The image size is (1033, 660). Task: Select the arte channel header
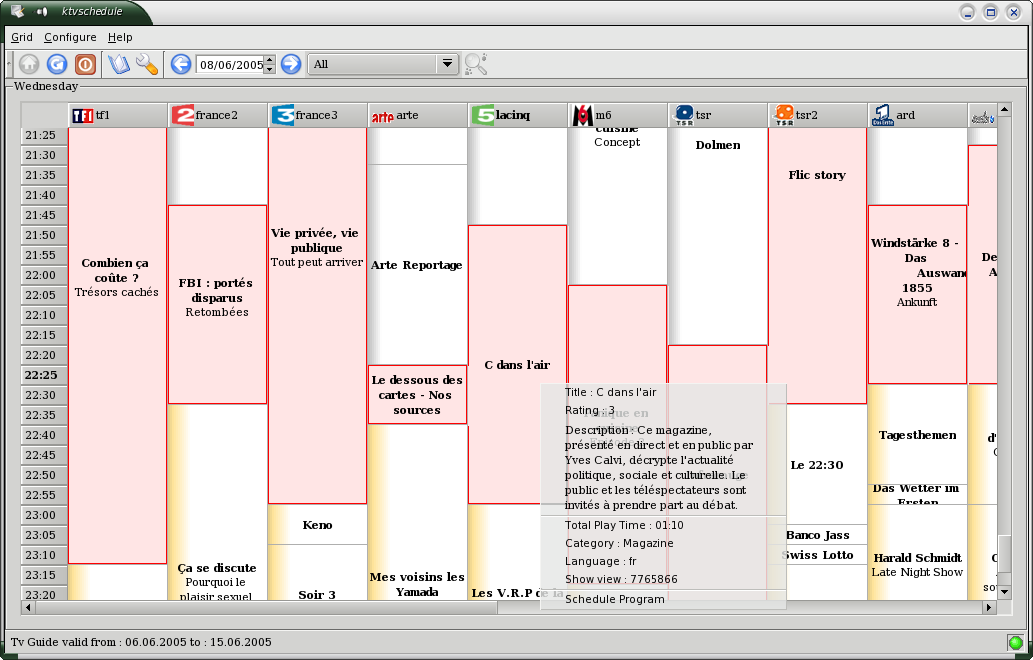coord(418,115)
